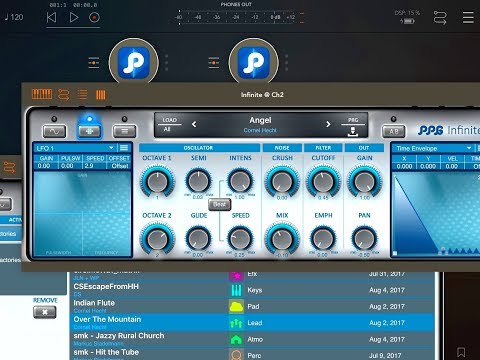Open the routing icon in the top bar

(x=440, y=17)
